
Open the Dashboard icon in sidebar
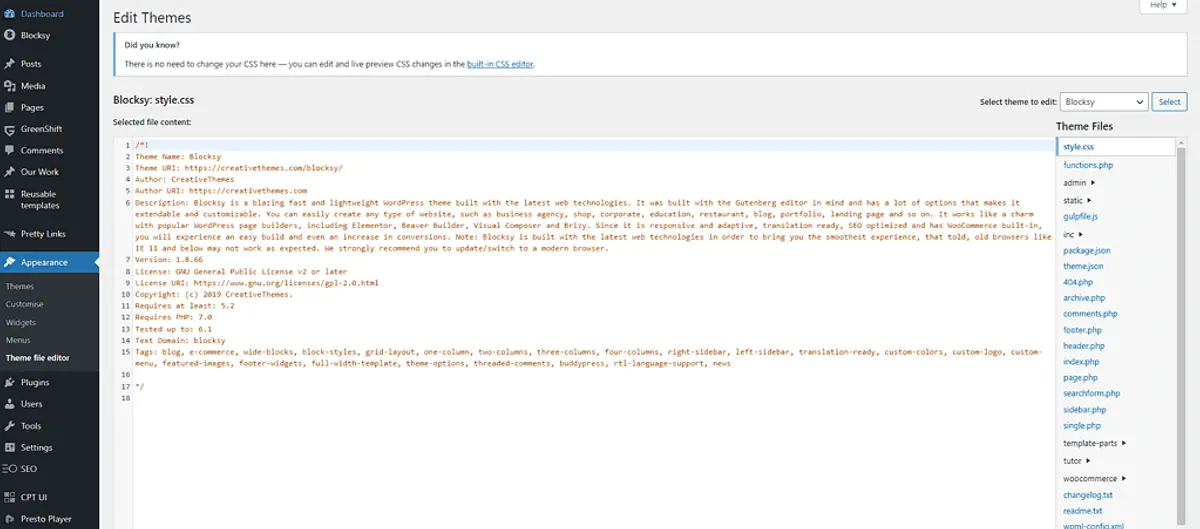click(x=10, y=14)
